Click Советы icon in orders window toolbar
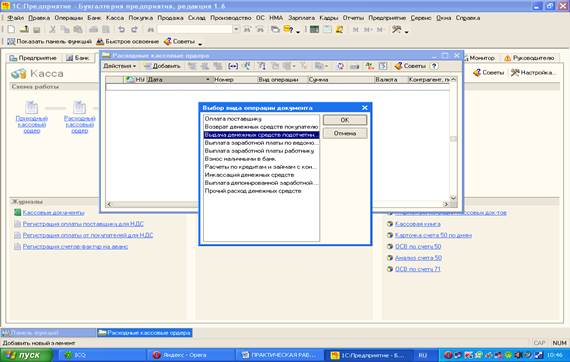 click(x=410, y=66)
